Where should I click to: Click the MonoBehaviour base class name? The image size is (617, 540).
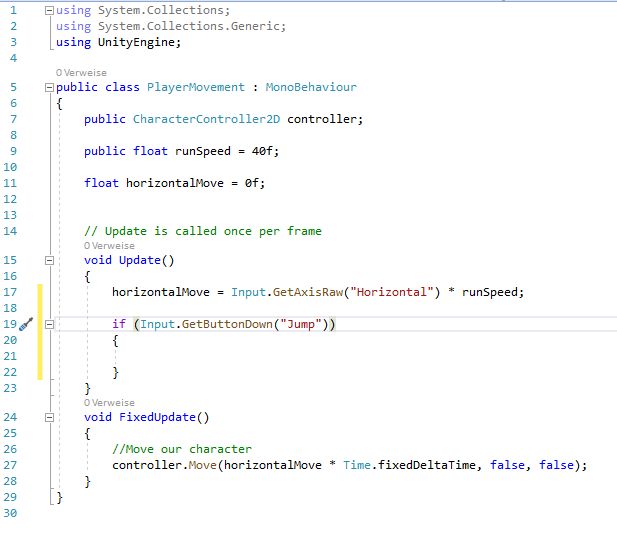[x=310, y=87]
